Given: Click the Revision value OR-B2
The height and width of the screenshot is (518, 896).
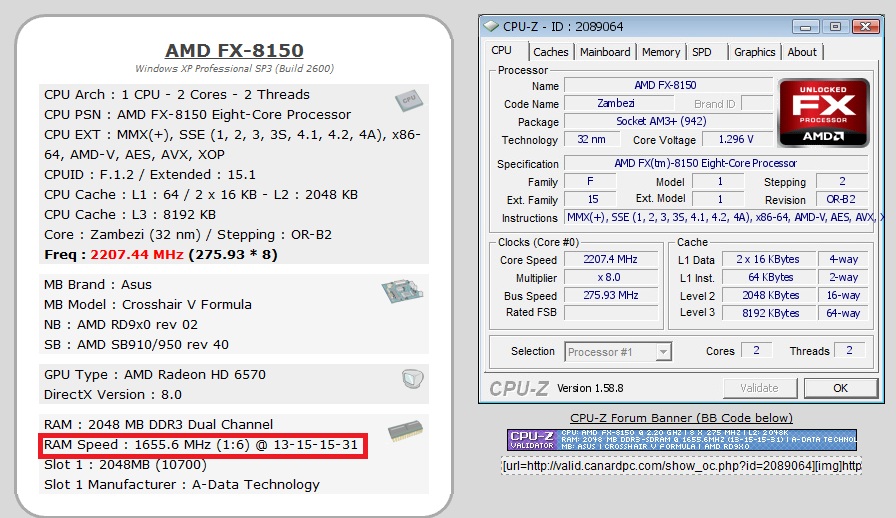Looking at the screenshot, I should point(842,200).
